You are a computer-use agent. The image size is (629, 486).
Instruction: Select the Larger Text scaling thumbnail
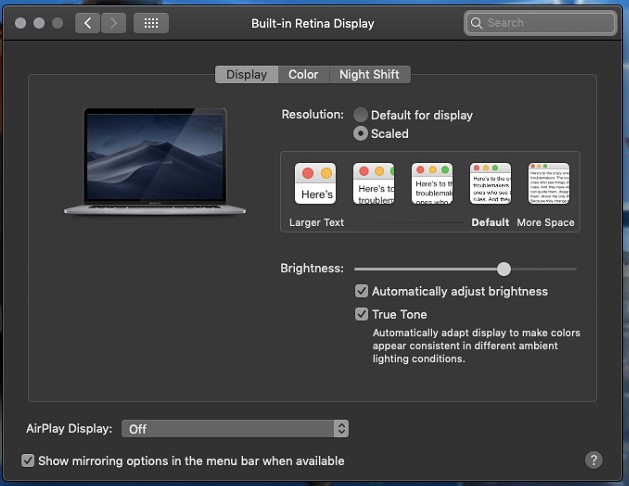[315, 184]
